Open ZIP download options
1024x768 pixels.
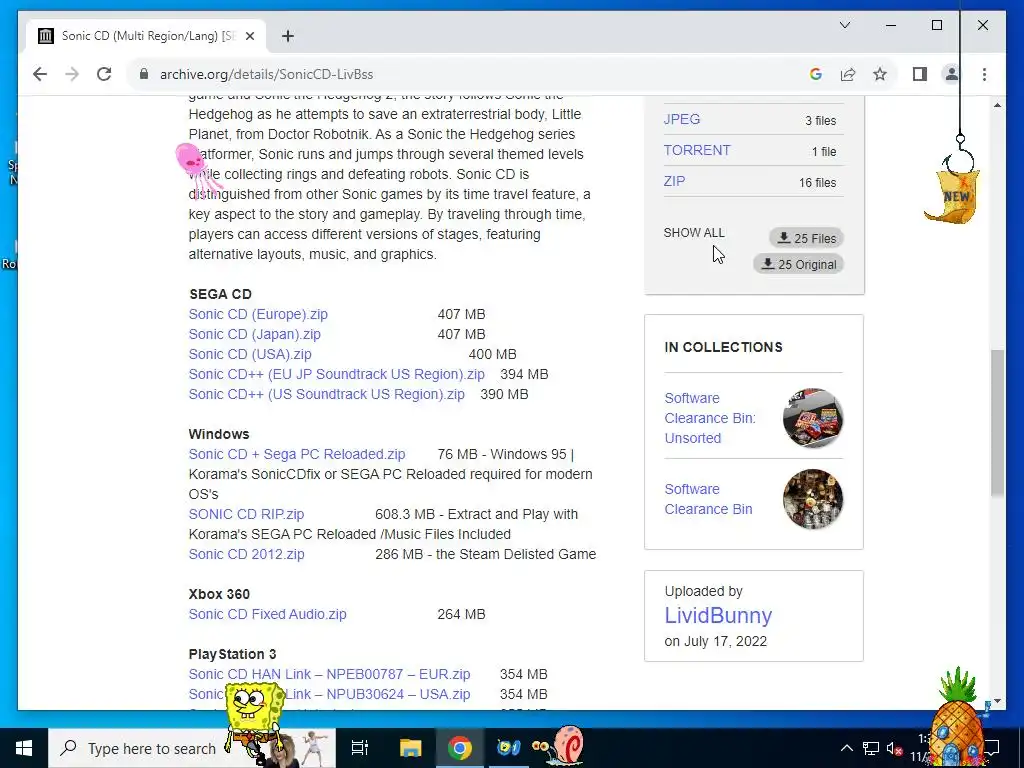674,181
